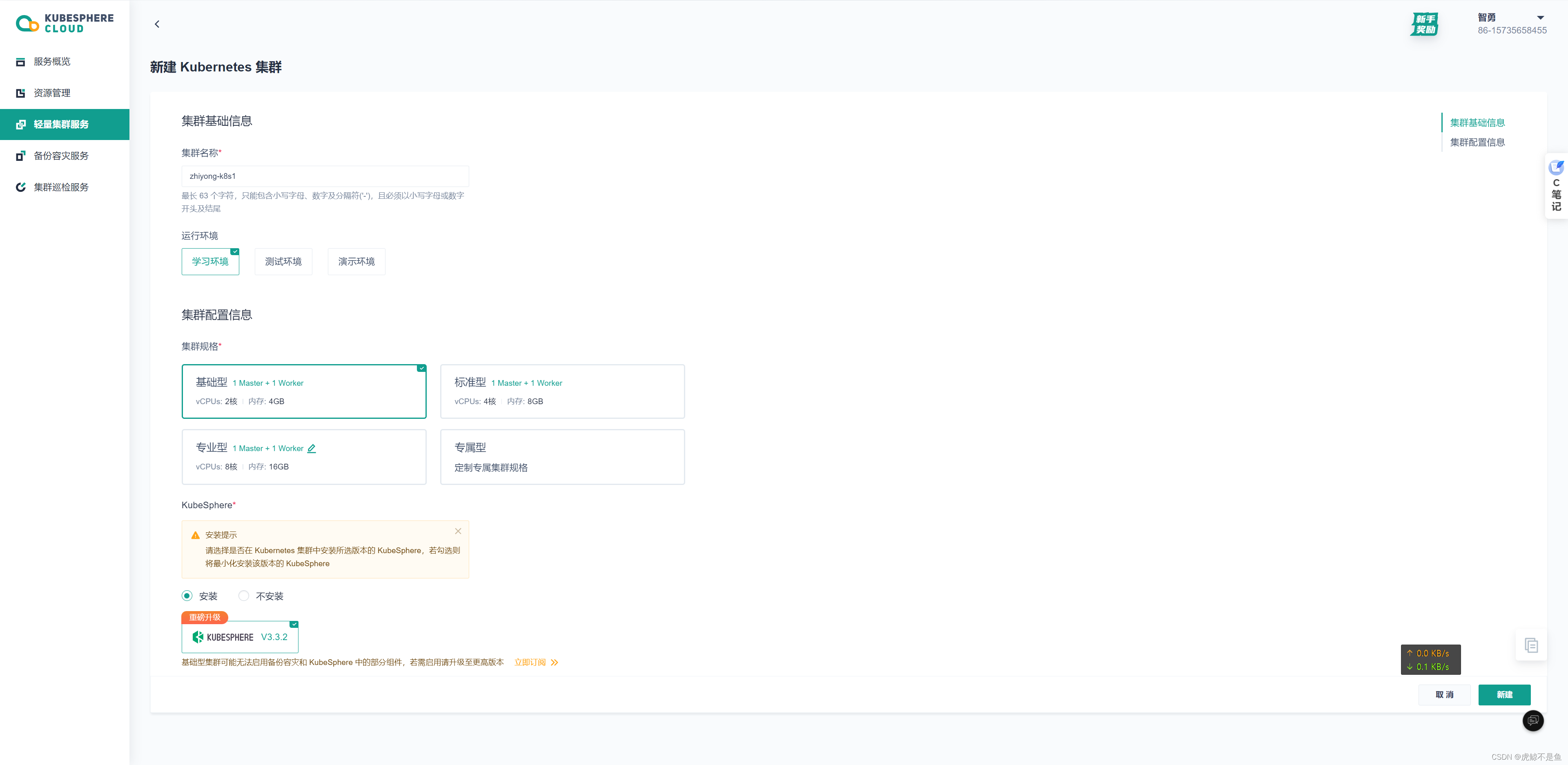Image resolution: width=1568 pixels, height=765 pixels.
Task: Click '定制专属集群规格' text
Action: [x=491, y=467]
